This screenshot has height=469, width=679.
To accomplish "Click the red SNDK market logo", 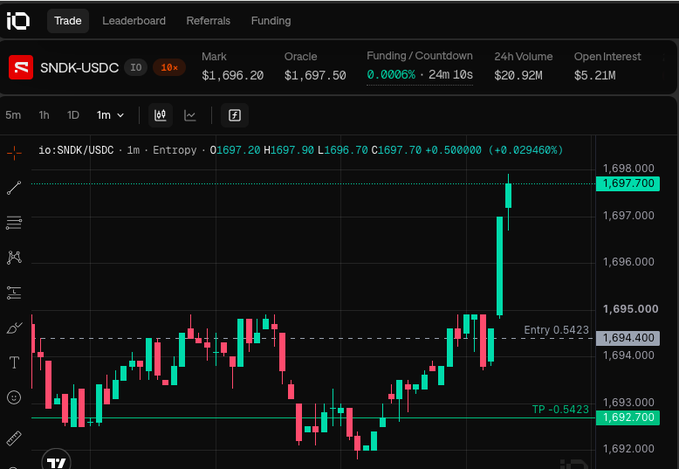I will (x=21, y=68).
